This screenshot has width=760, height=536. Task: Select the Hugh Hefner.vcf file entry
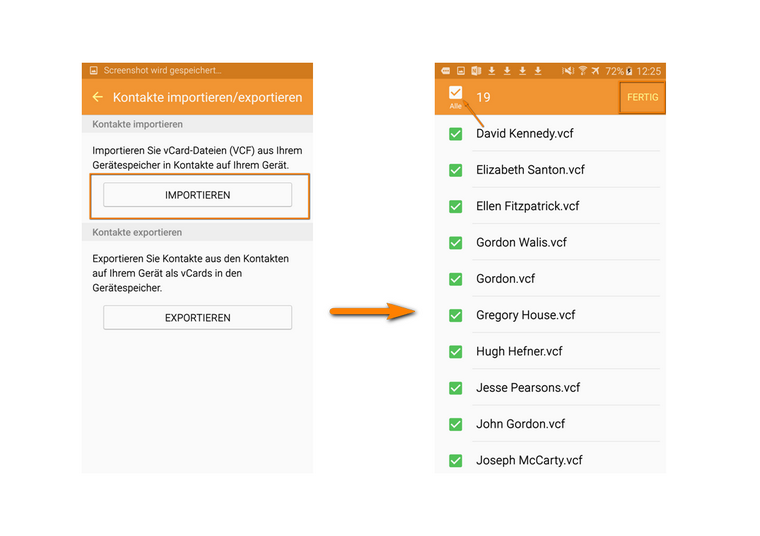519,351
